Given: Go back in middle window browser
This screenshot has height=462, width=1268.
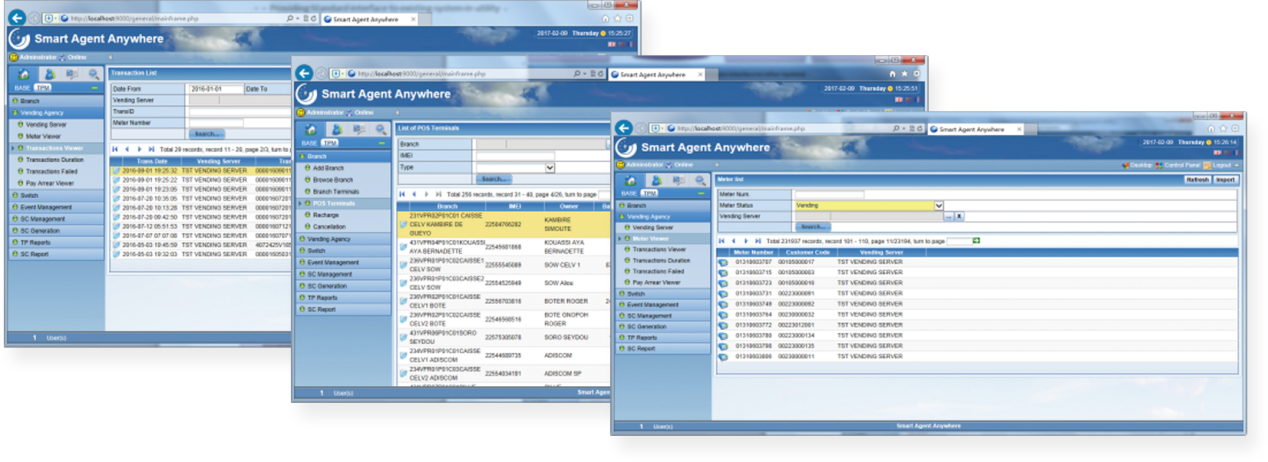Looking at the screenshot, I should coord(304,73).
